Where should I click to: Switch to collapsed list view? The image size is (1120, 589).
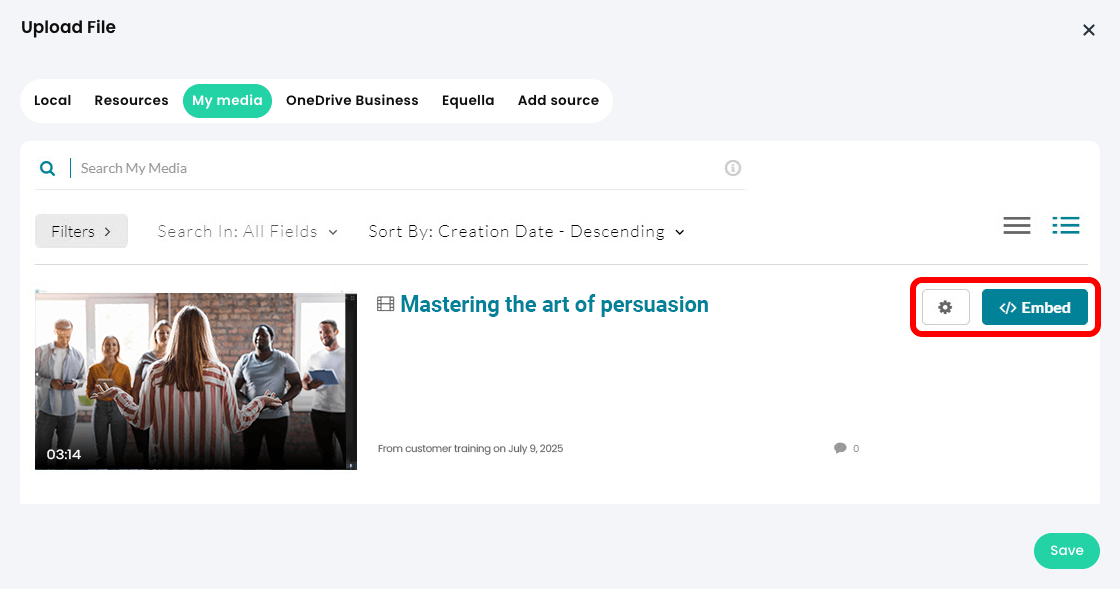click(1016, 226)
